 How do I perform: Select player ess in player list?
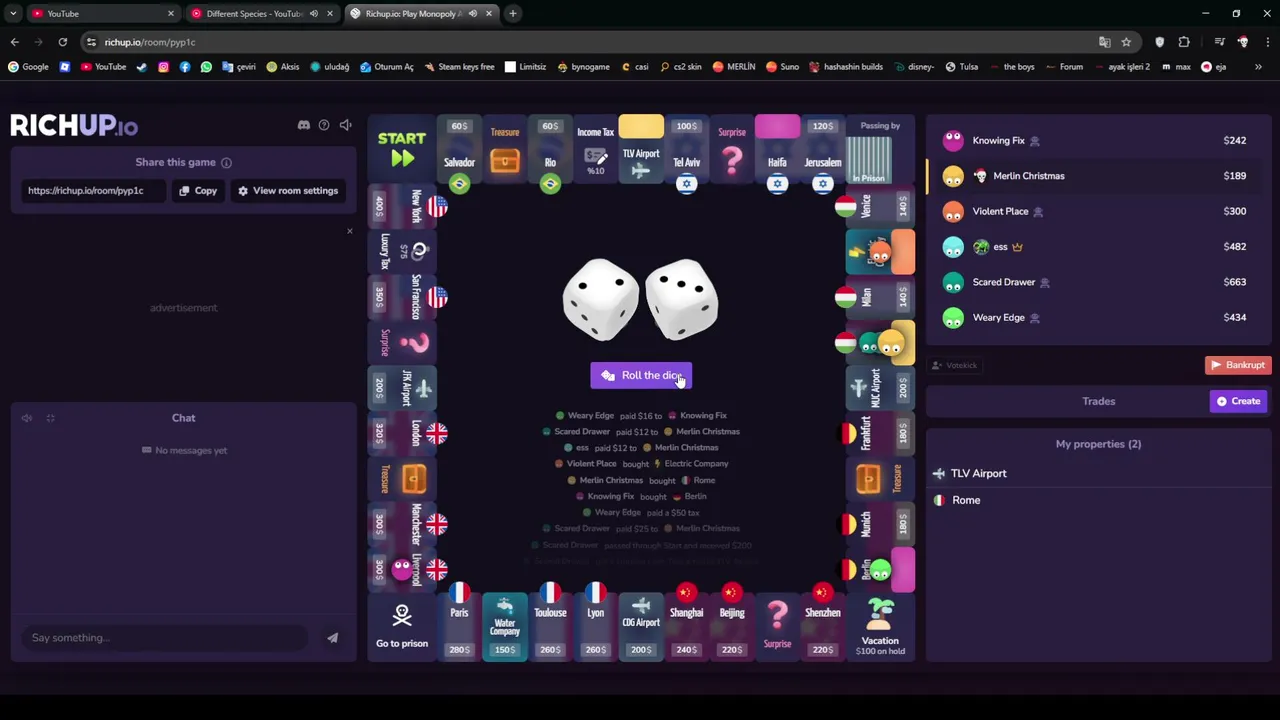click(x=1098, y=247)
